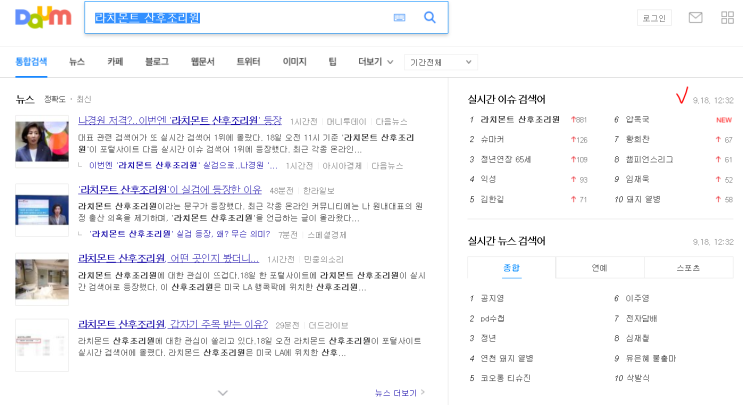
Task: Open related article from 아시아경제
Action: 183,165
